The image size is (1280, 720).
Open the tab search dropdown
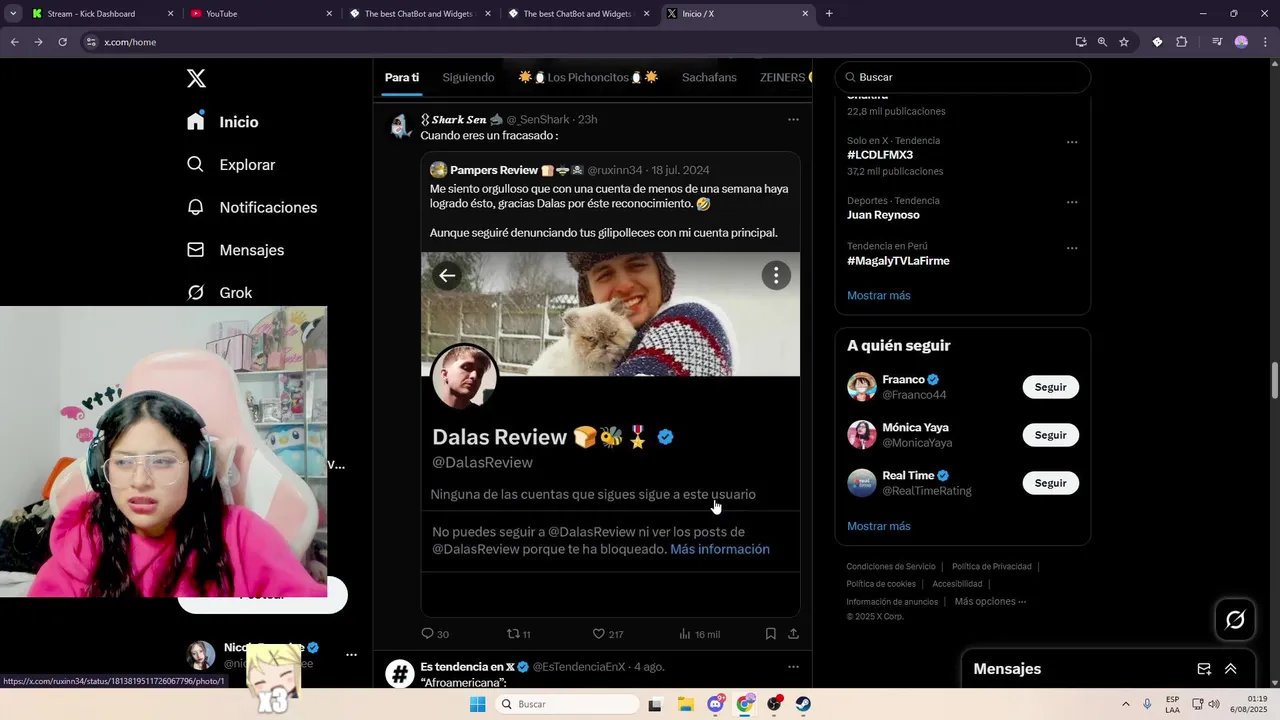click(x=12, y=14)
